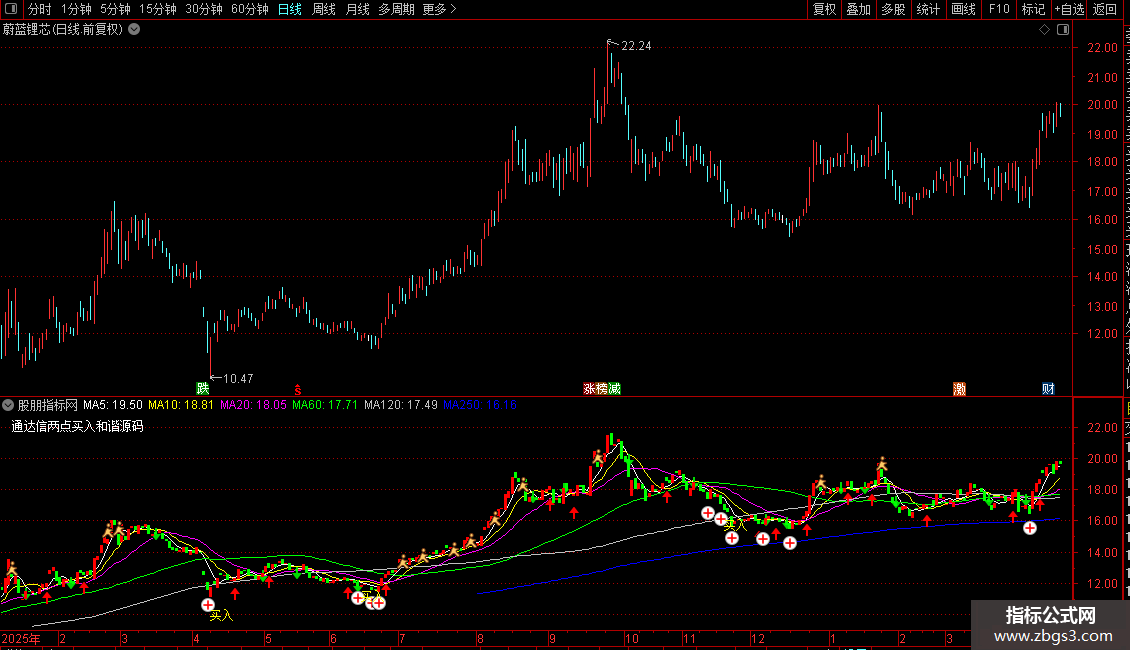Click the MA10: 18.81 value
The width and height of the screenshot is (1130, 650).
(x=181, y=405)
